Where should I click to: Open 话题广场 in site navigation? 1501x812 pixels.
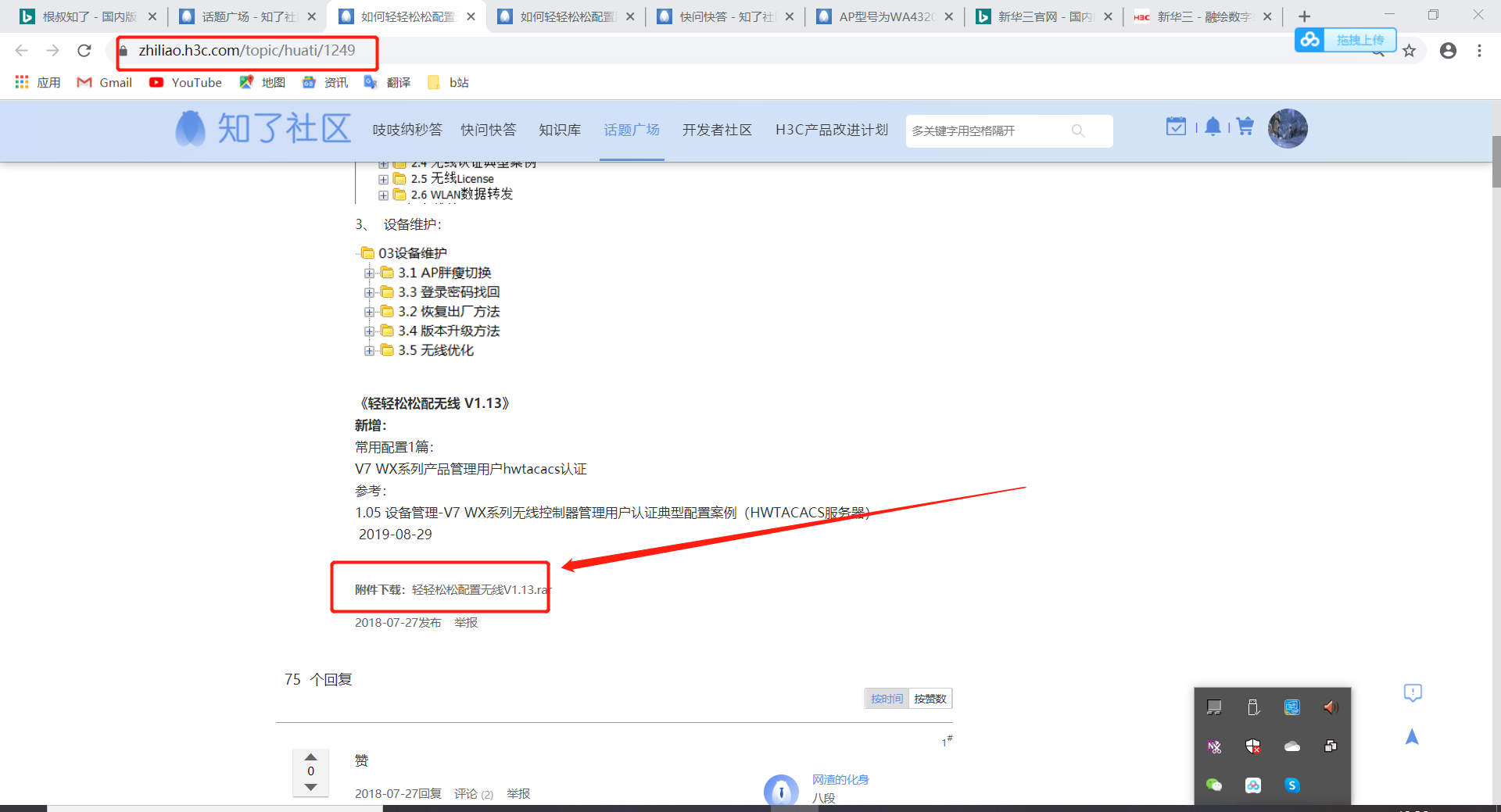pos(632,130)
